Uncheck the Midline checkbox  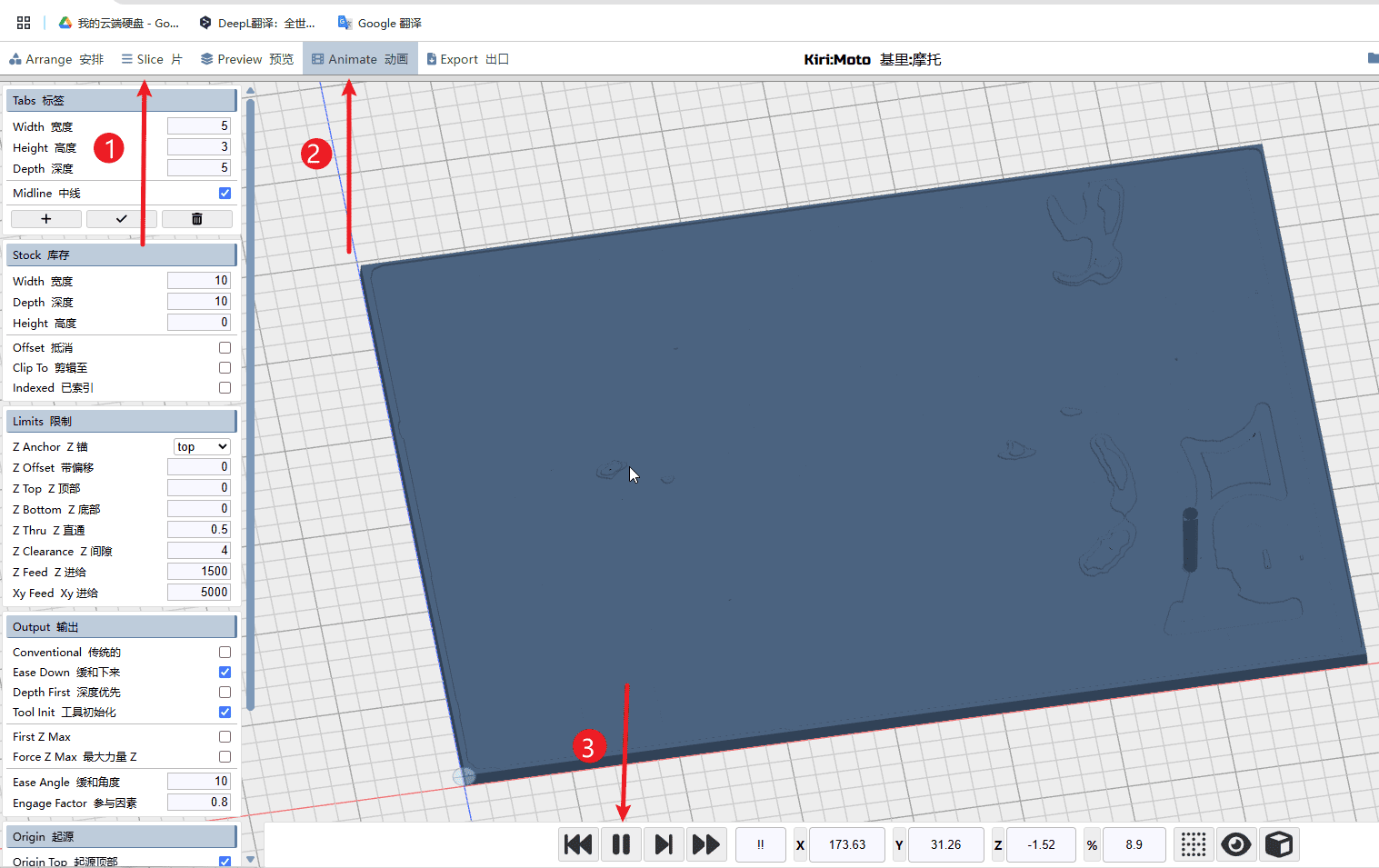[x=225, y=194]
